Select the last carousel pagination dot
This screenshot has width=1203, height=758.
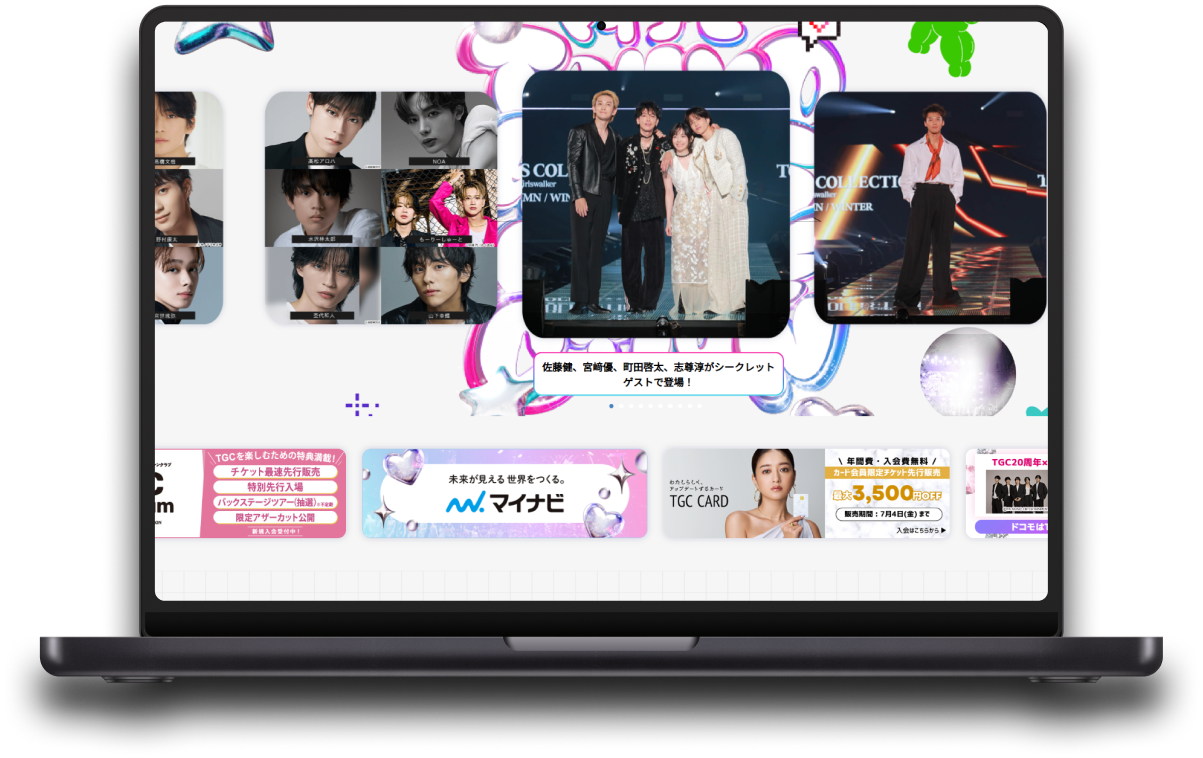(699, 406)
